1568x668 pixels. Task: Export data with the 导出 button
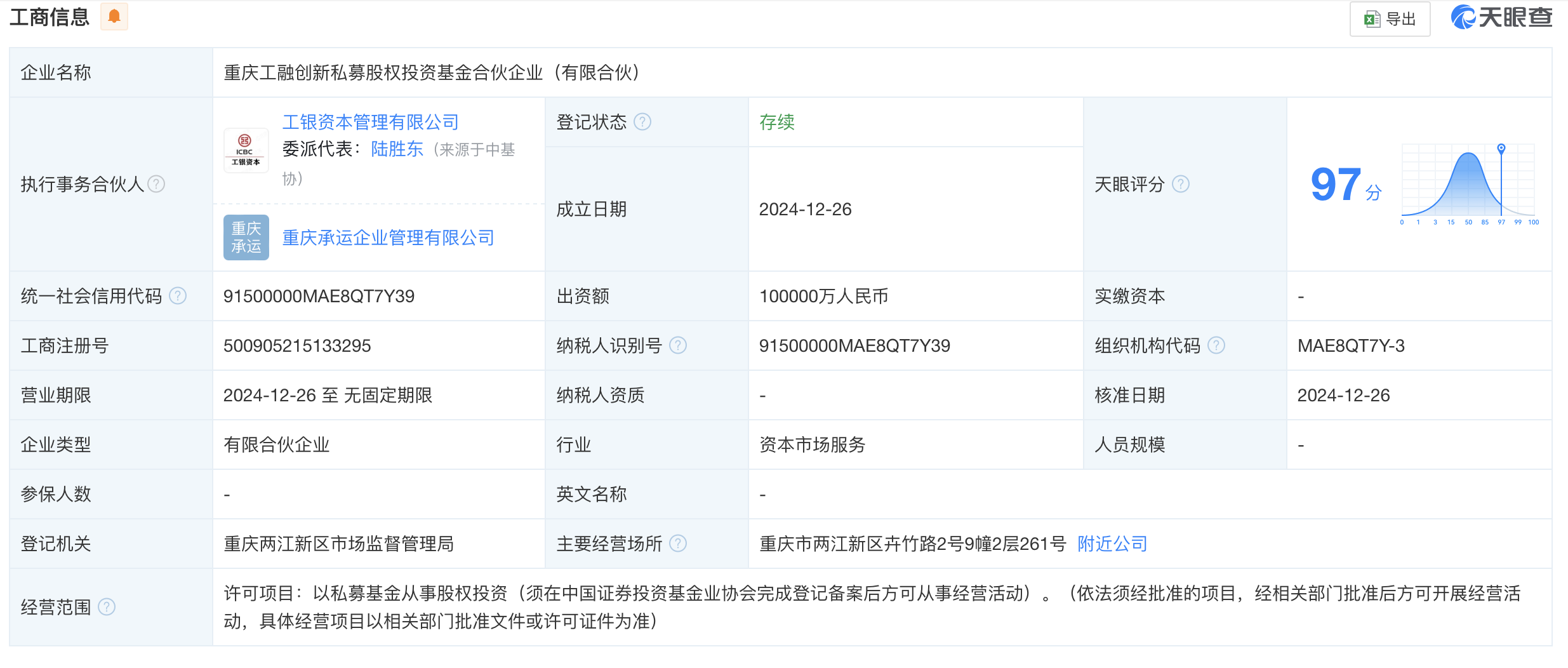pos(1390,19)
